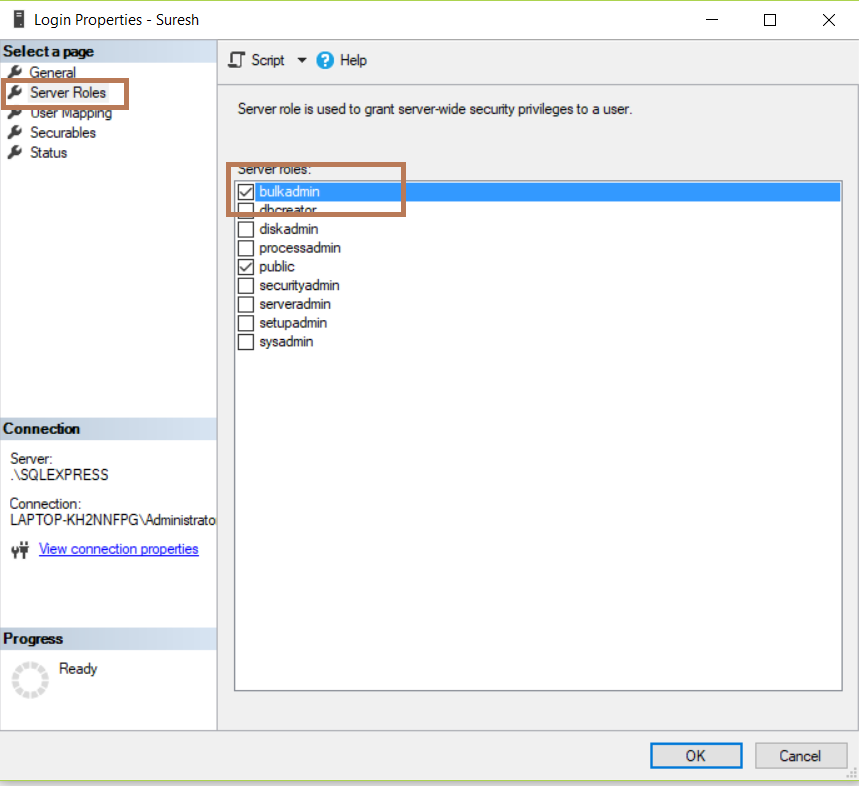Click the wrench icon beside Status
Screen dimensions: 859x786
click(x=16, y=152)
